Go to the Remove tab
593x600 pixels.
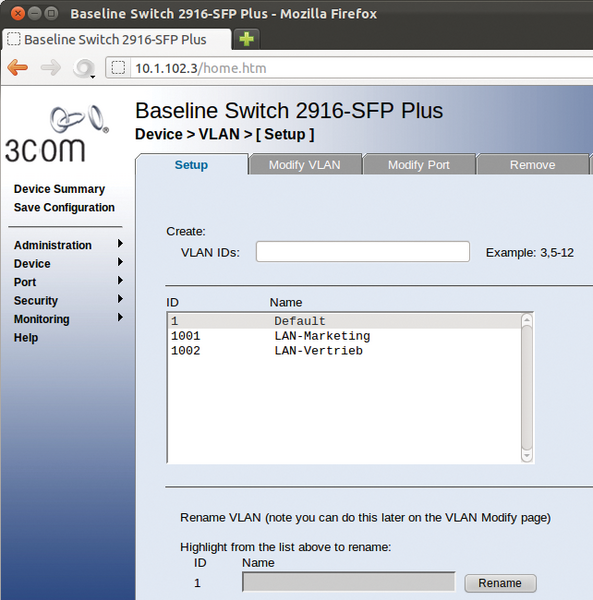pos(533,165)
